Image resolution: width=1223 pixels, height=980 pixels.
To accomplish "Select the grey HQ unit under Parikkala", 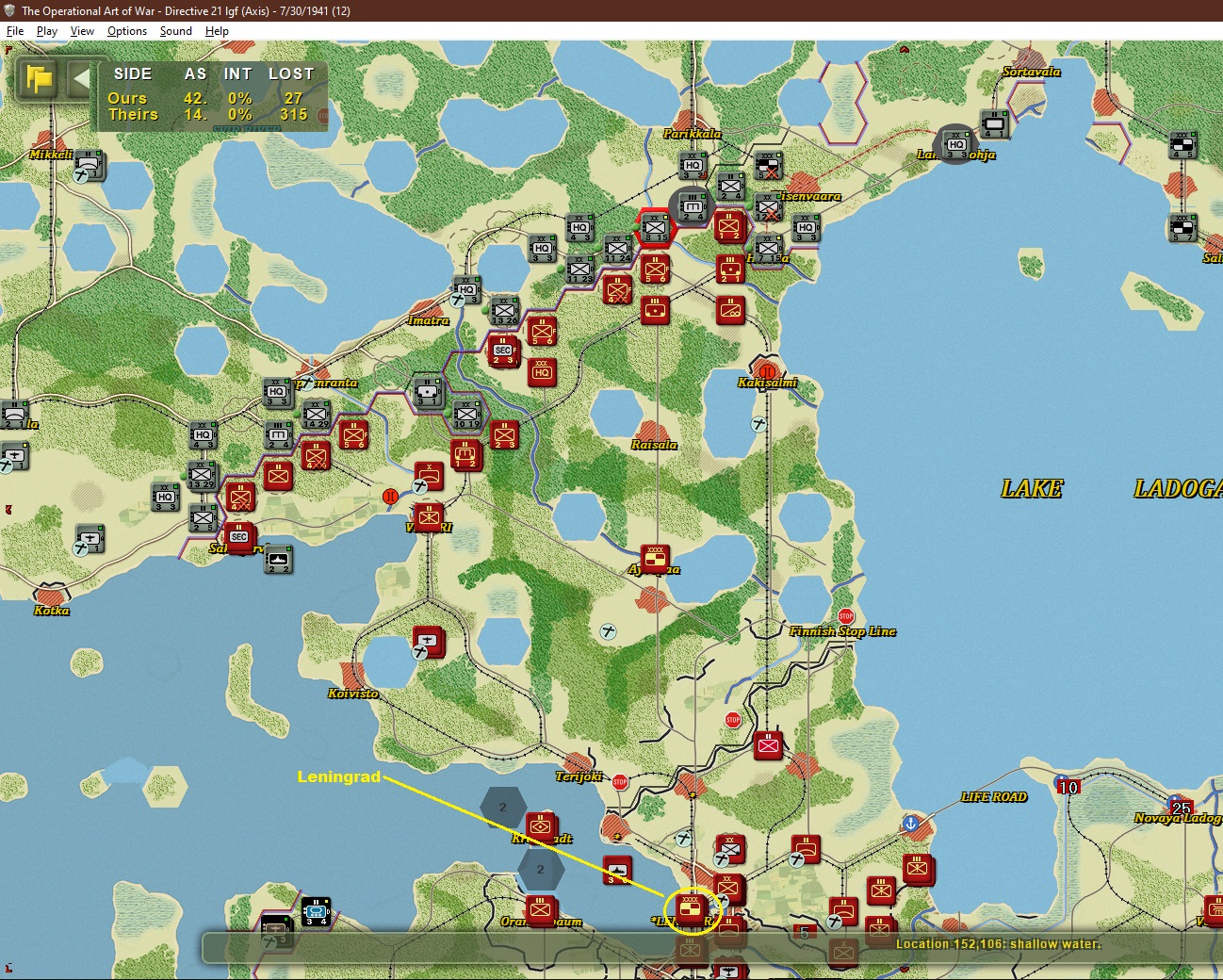I will [693, 164].
